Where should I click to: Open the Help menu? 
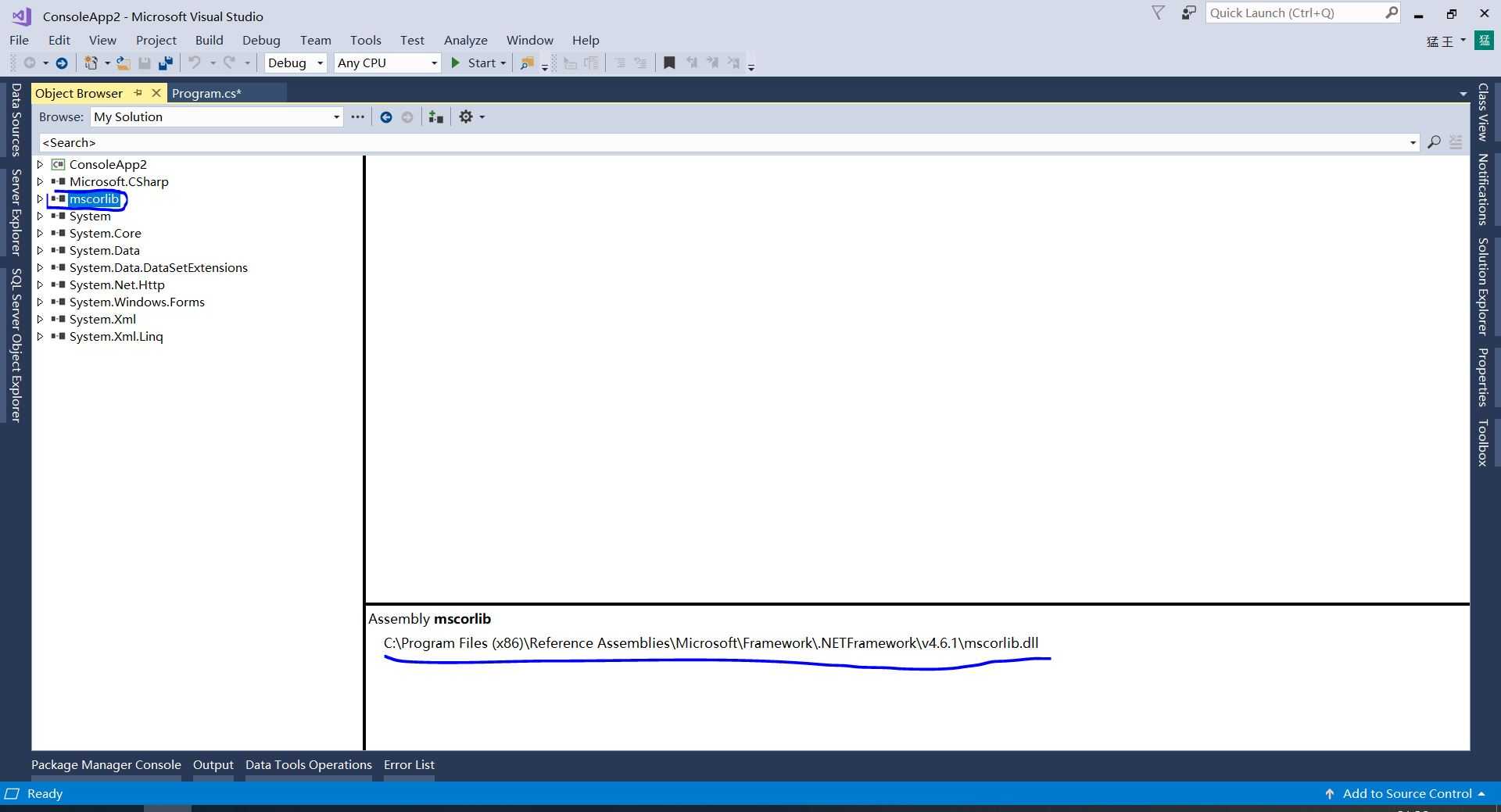(586, 41)
